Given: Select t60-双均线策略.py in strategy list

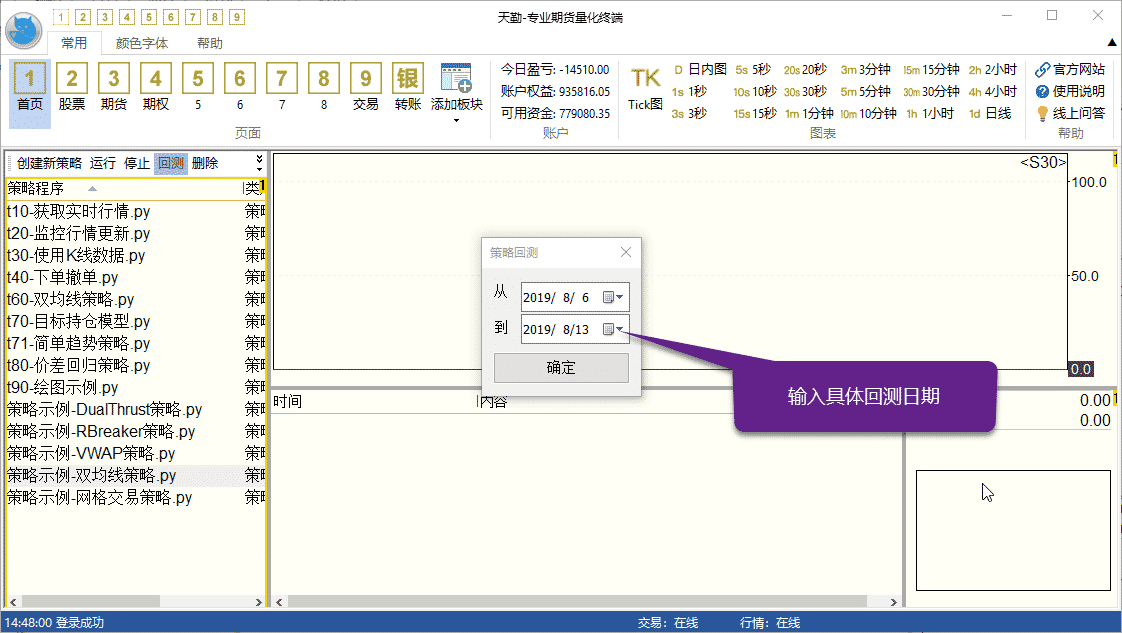Looking at the screenshot, I should click(70, 300).
